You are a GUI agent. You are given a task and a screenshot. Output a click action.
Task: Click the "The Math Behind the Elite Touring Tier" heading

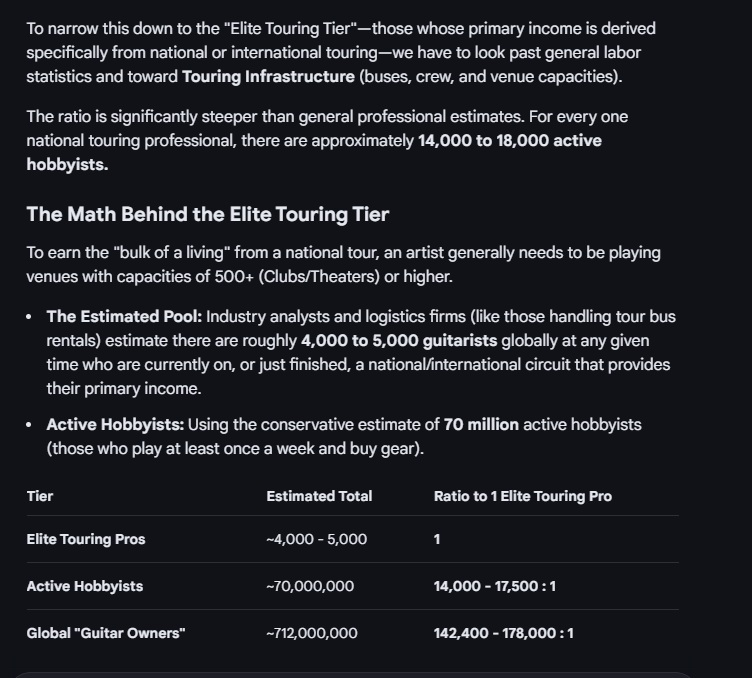[x=207, y=214]
